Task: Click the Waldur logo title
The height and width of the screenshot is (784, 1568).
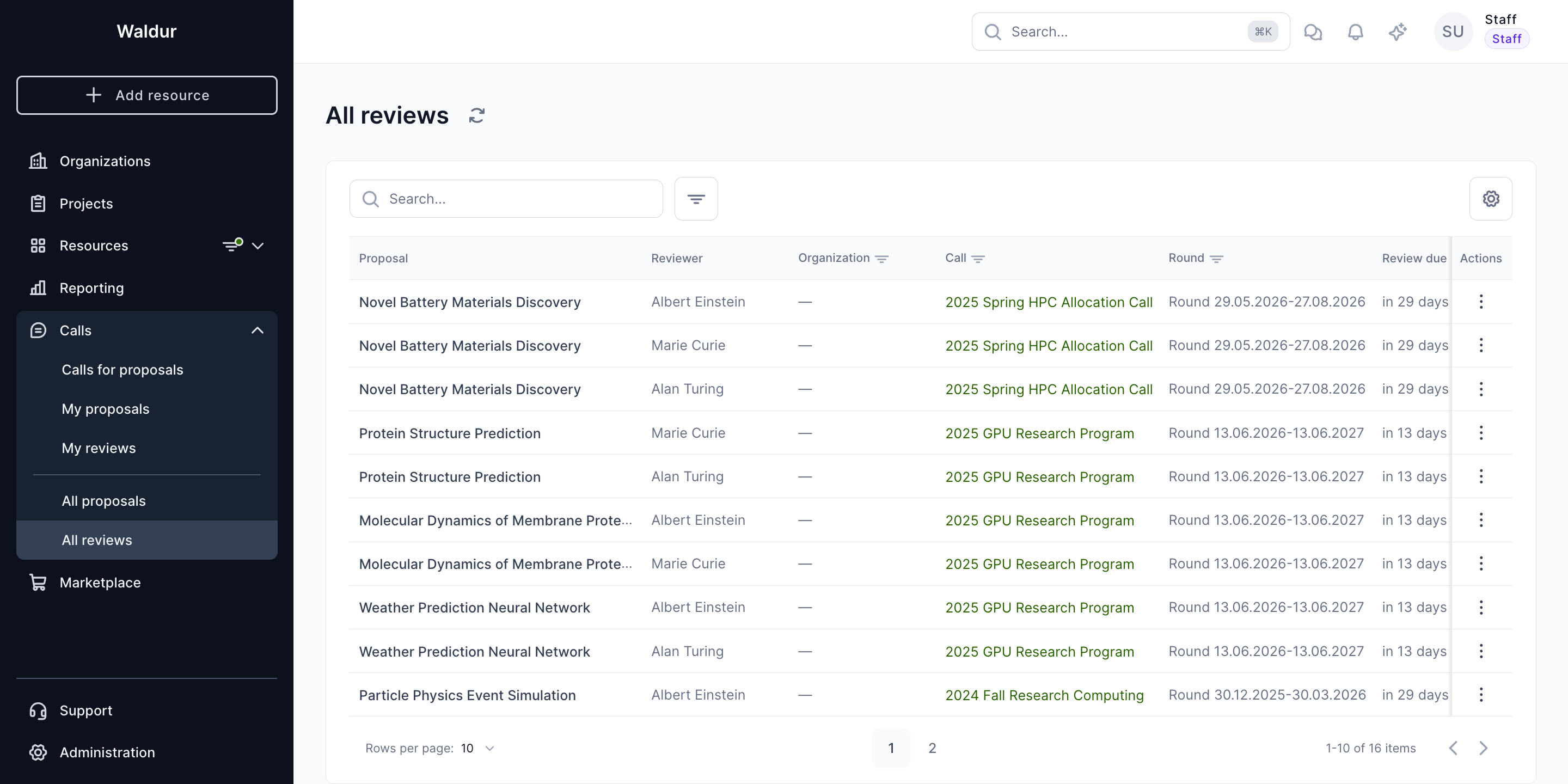Action: (146, 31)
